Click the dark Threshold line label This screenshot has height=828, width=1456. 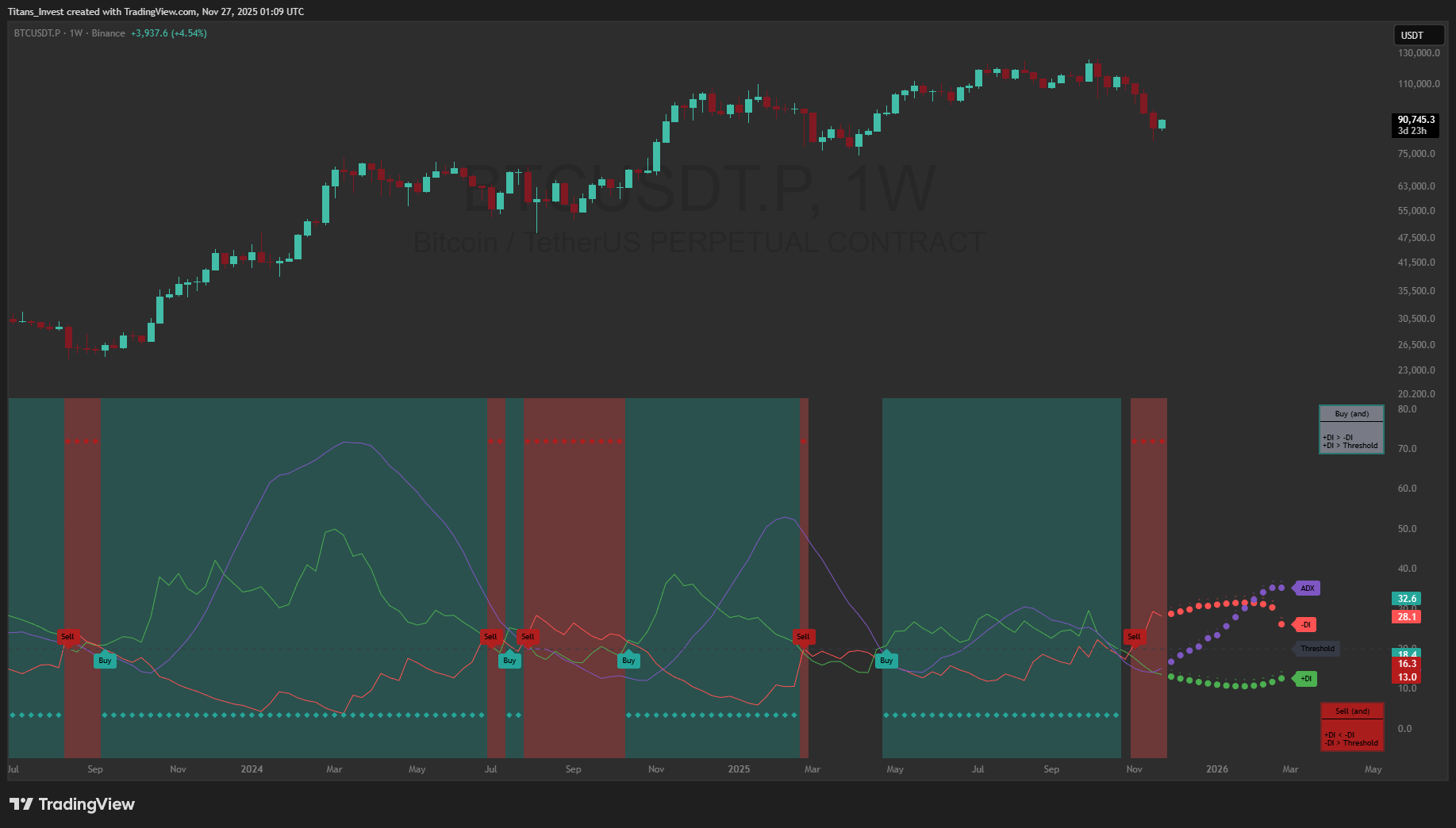[x=1317, y=649]
